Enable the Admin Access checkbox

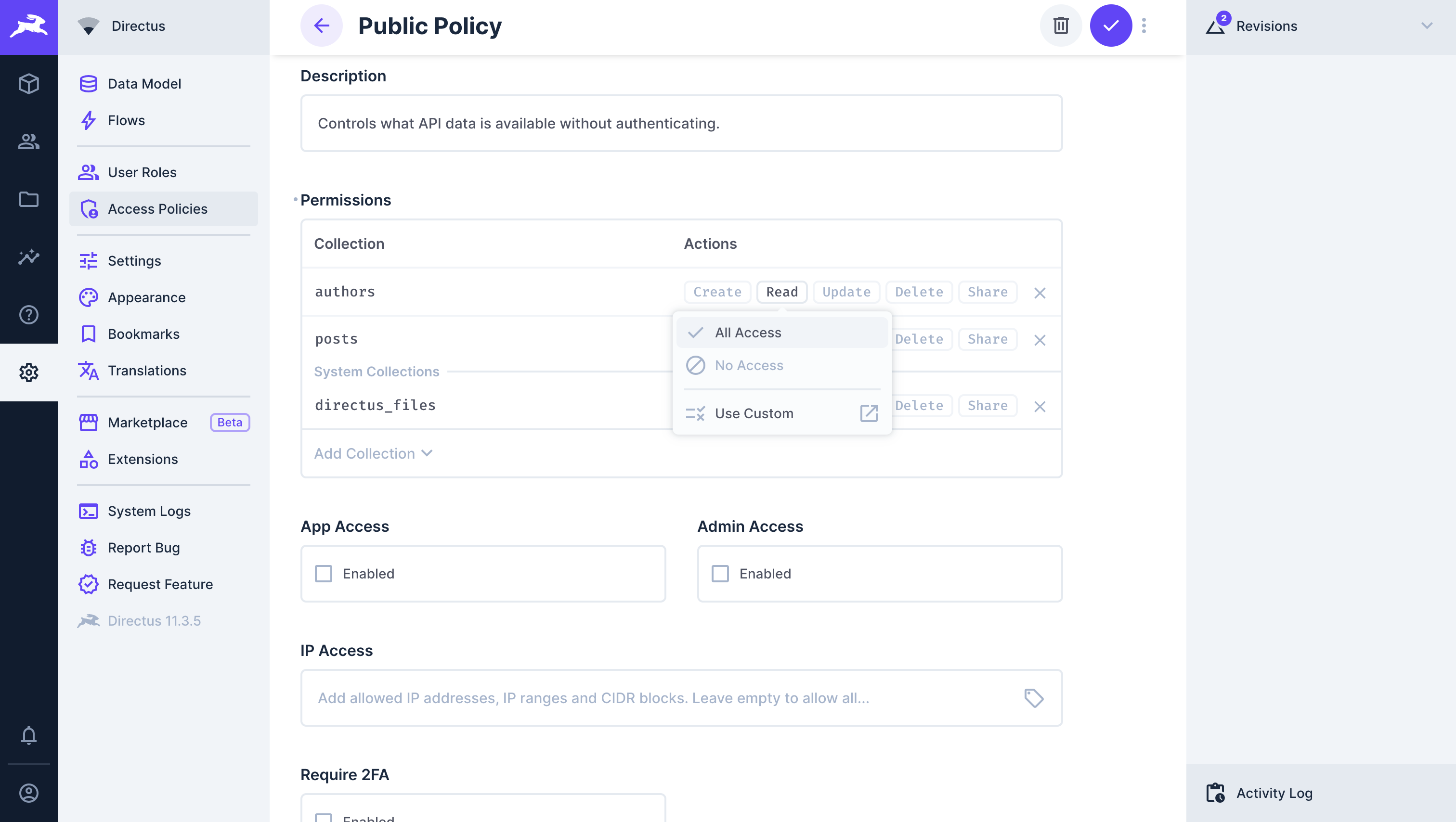coord(719,573)
